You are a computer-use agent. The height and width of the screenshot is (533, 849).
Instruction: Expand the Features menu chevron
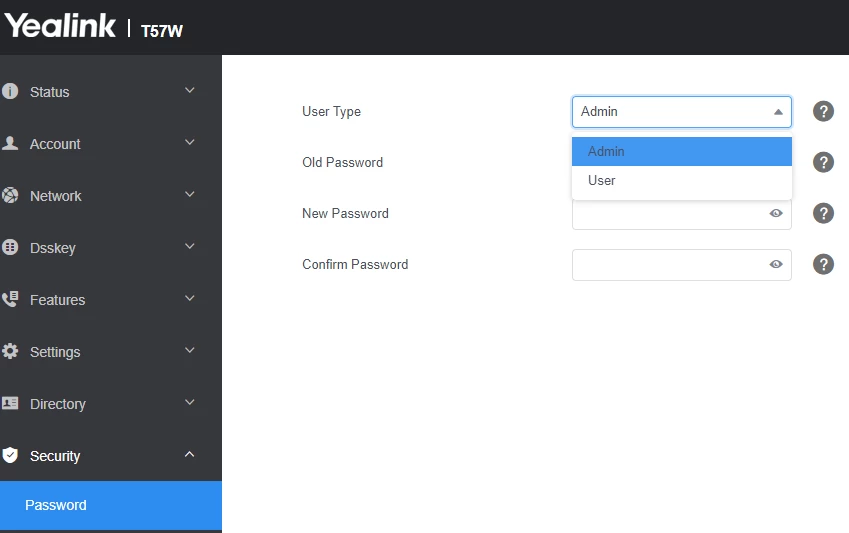pos(190,298)
